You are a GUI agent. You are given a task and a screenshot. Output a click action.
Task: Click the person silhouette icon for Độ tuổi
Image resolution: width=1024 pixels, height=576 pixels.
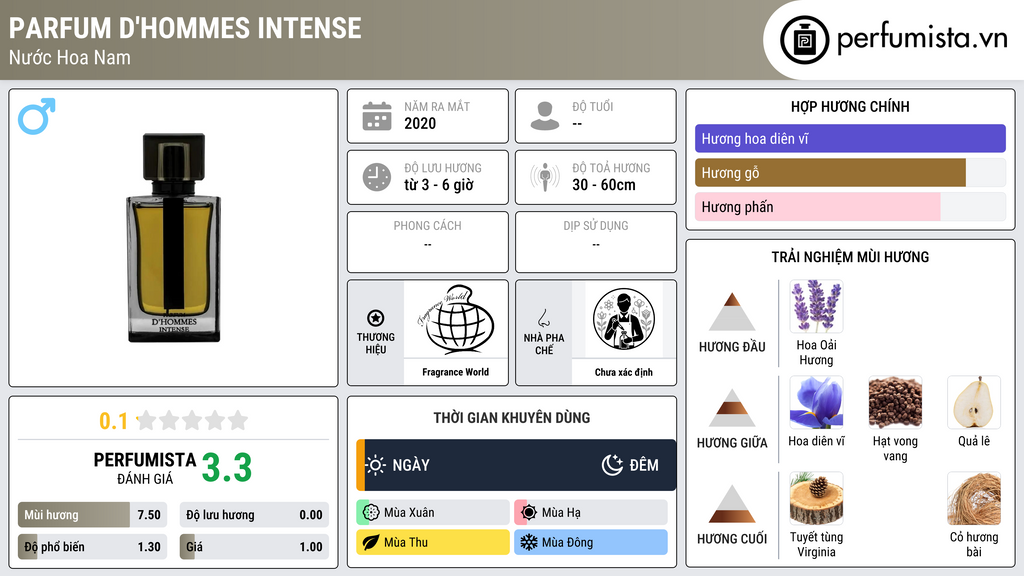[545, 116]
